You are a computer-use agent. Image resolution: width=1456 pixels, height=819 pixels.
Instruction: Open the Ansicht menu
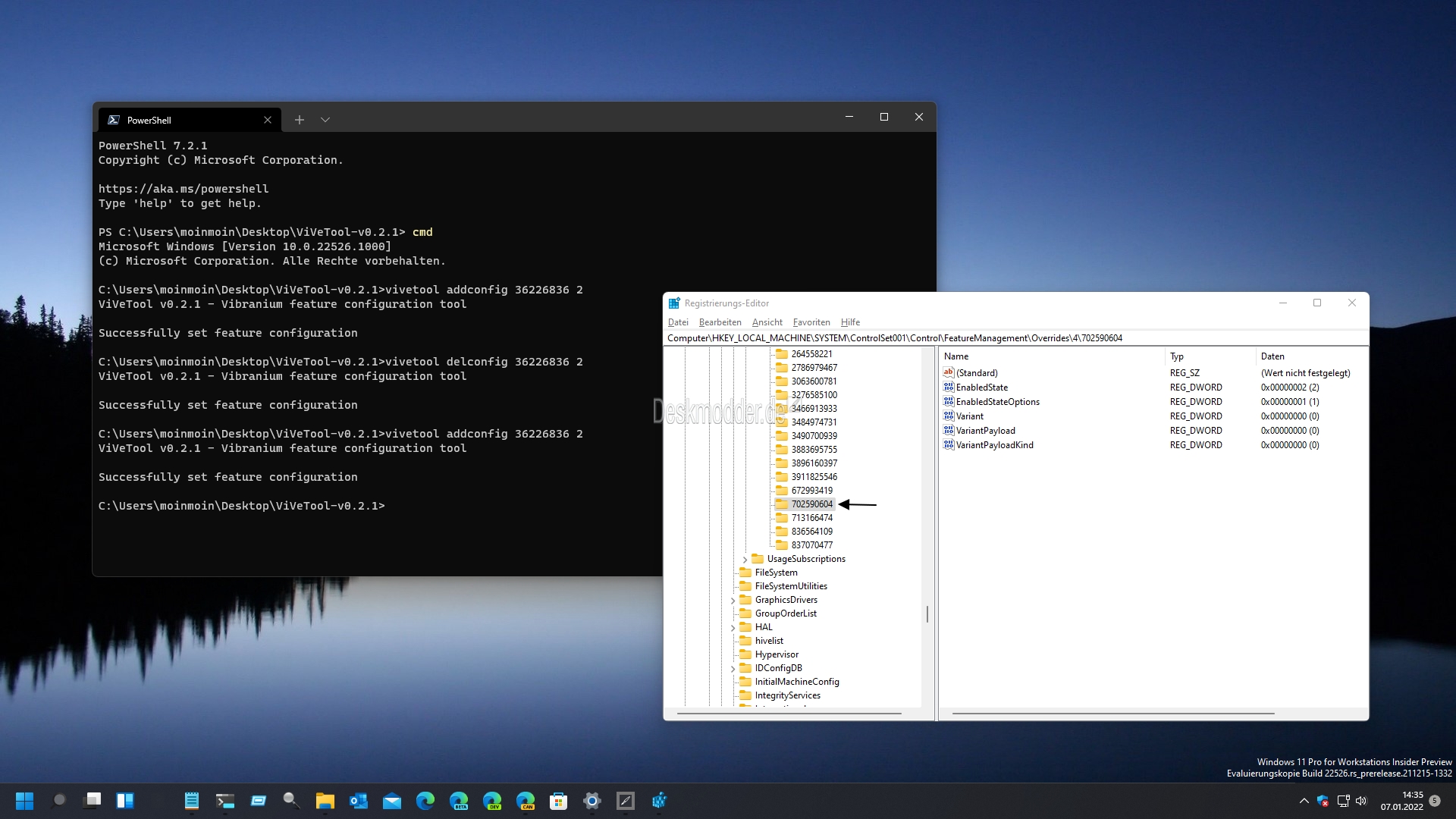coord(767,322)
